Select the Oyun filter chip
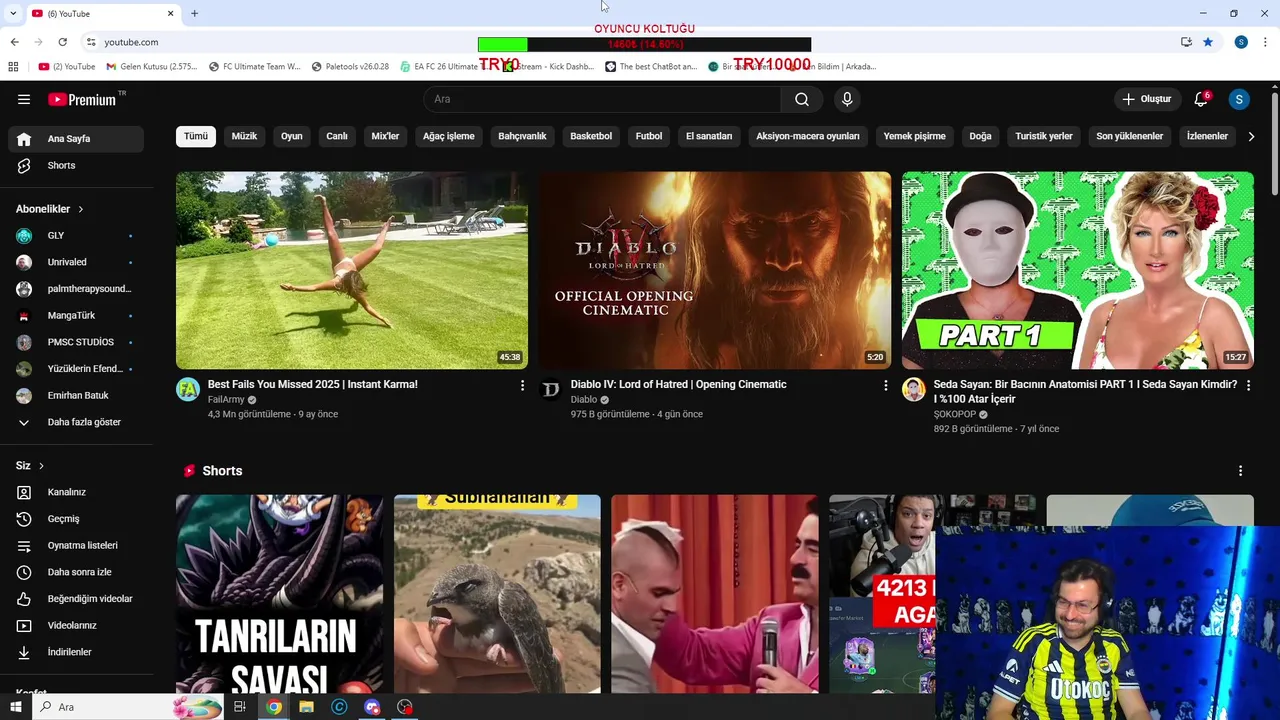Image resolution: width=1280 pixels, height=720 pixels. click(x=291, y=136)
